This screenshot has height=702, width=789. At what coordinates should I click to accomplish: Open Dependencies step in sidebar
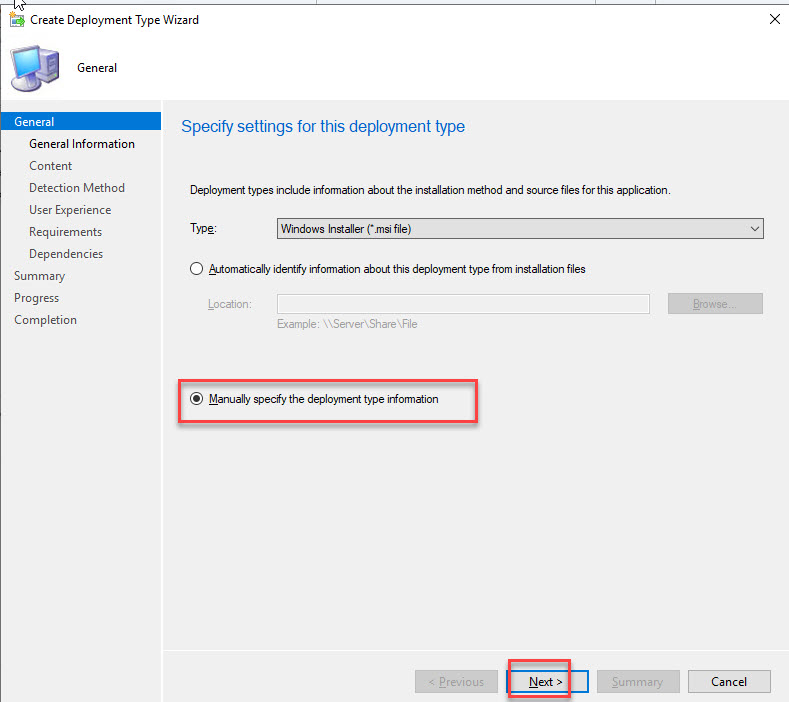66,254
